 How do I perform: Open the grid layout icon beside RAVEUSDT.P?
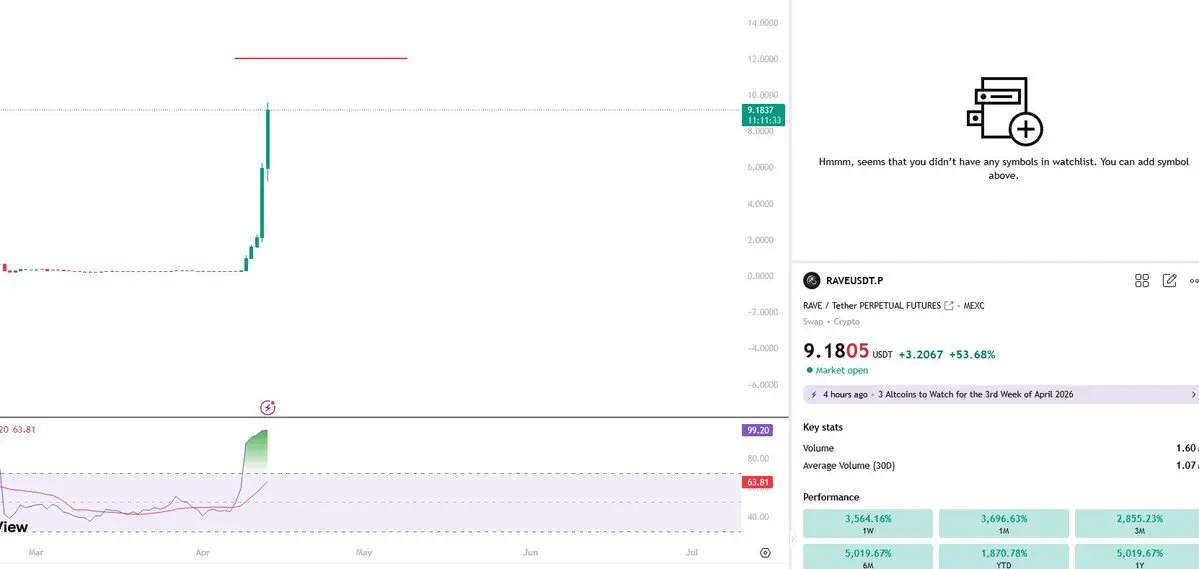(x=1142, y=281)
